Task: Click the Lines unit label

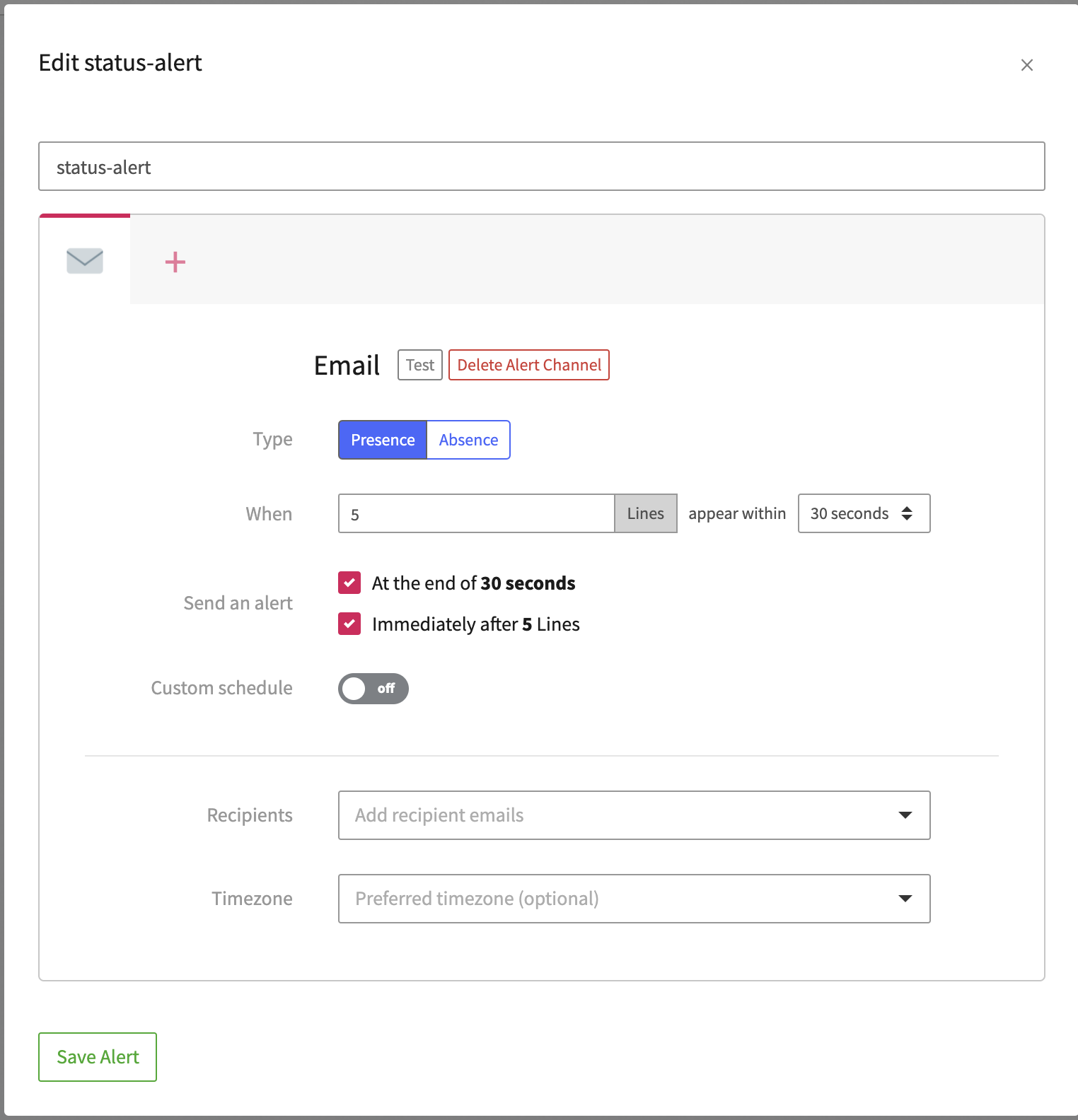Action: [x=645, y=513]
